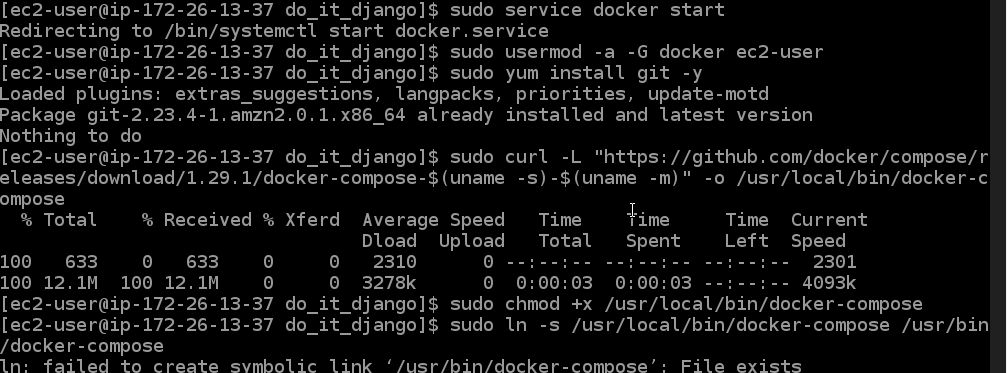Click the 12.1M total download value
Viewport: 1007px width, 373px height.
tap(71, 283)
